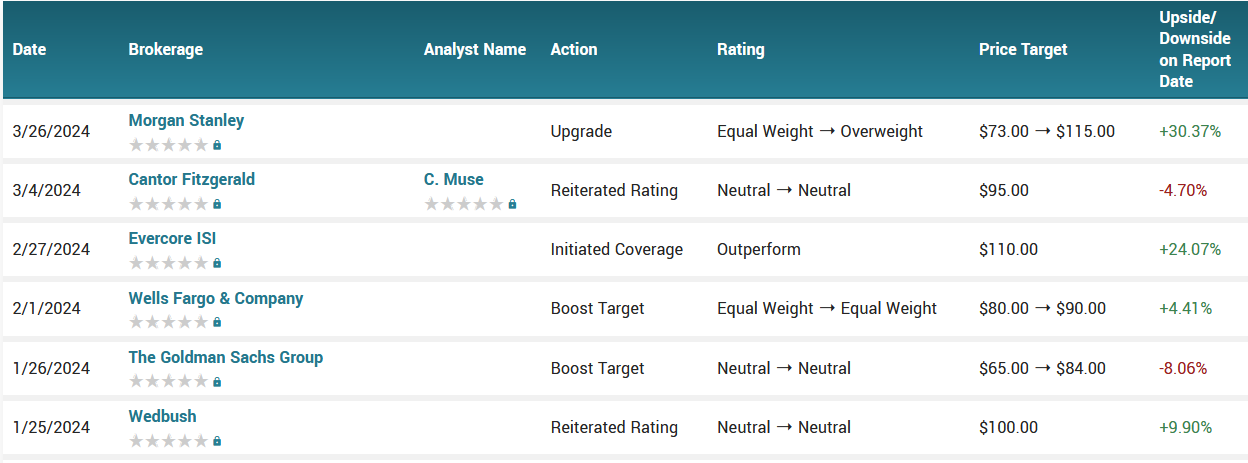This screenshot has width=1248, height=463.
Task: Click the star rating under C. Muse
Action: [x=464, y=204]
